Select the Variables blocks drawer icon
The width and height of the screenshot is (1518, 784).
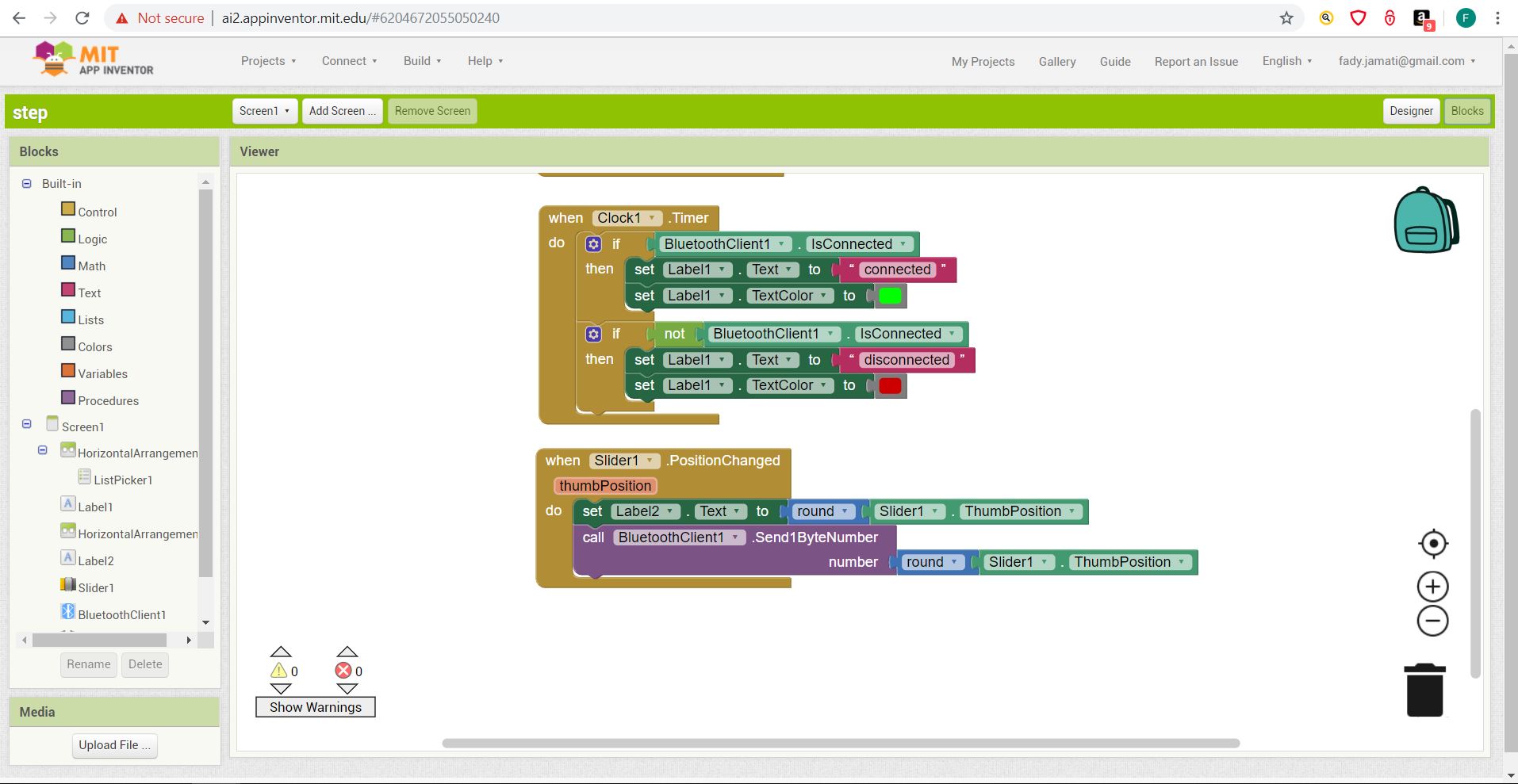(68, 371)
